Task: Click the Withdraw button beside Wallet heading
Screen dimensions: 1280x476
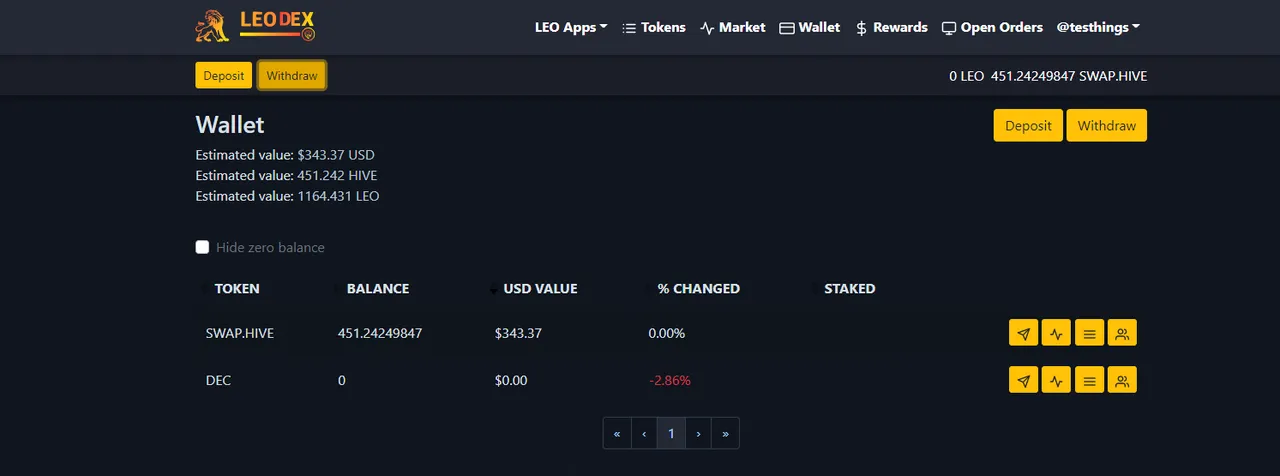Action: click(1106, 126)
